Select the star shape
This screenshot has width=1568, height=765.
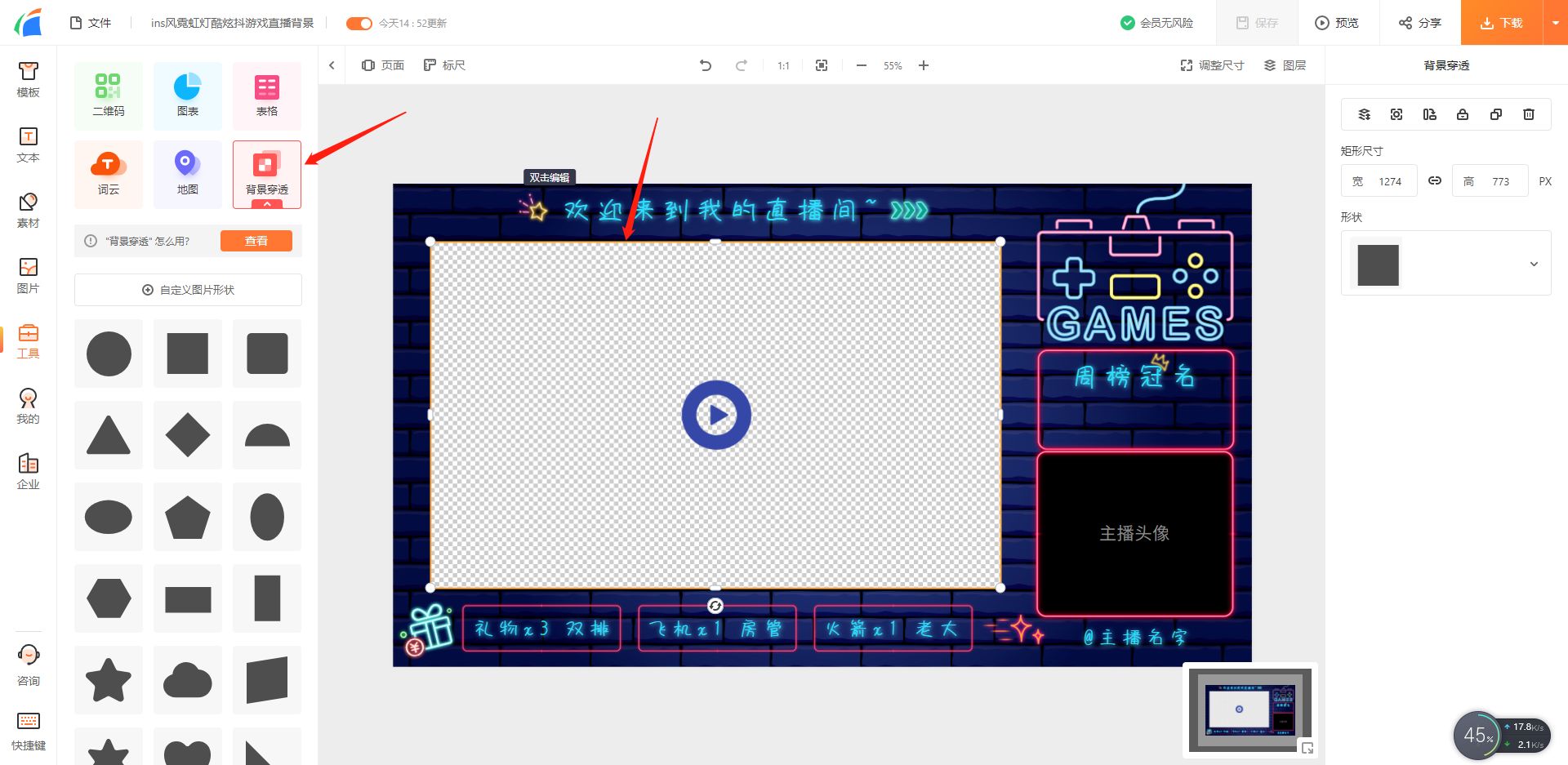pos(109,680)
